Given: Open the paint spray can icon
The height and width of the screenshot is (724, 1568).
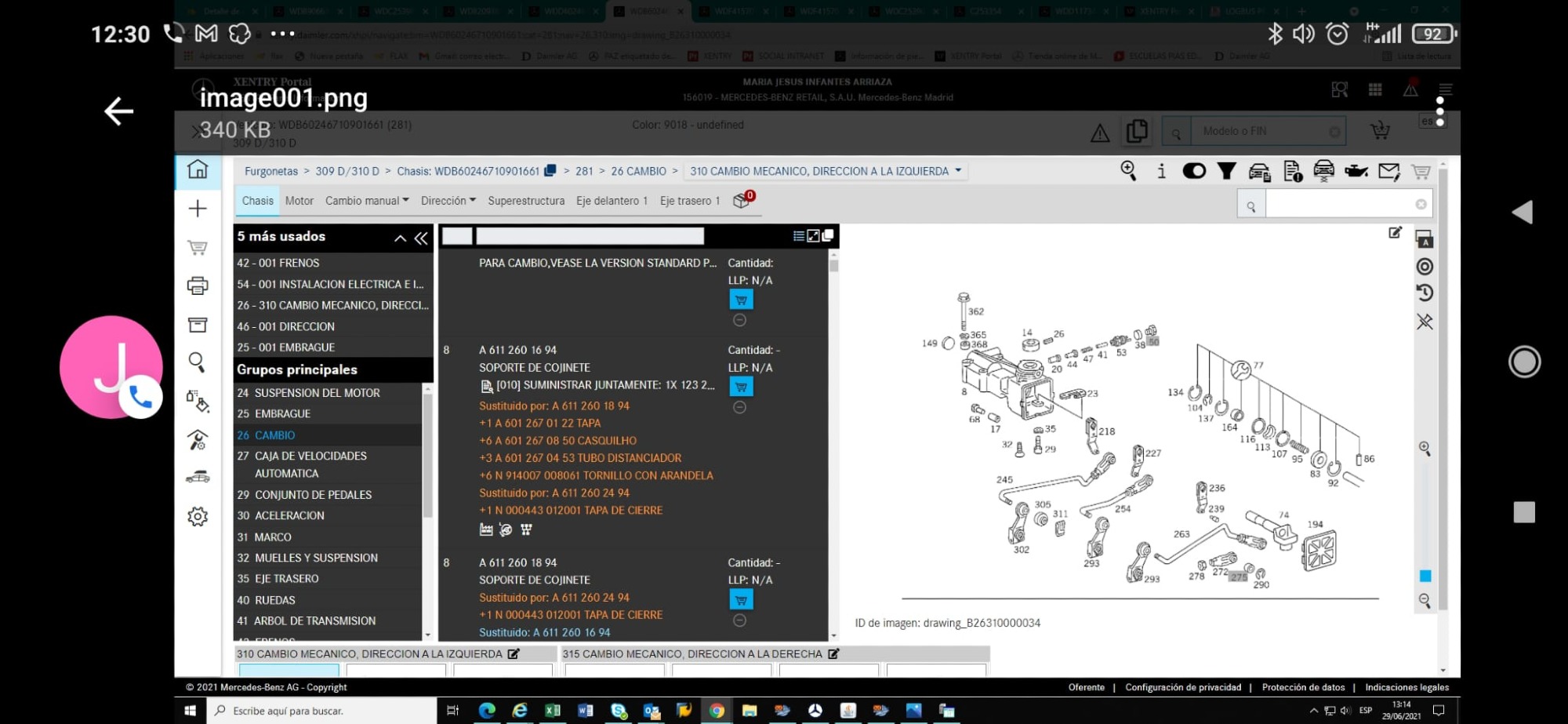Looking at the screenshot, I should [x=198, y=401].
